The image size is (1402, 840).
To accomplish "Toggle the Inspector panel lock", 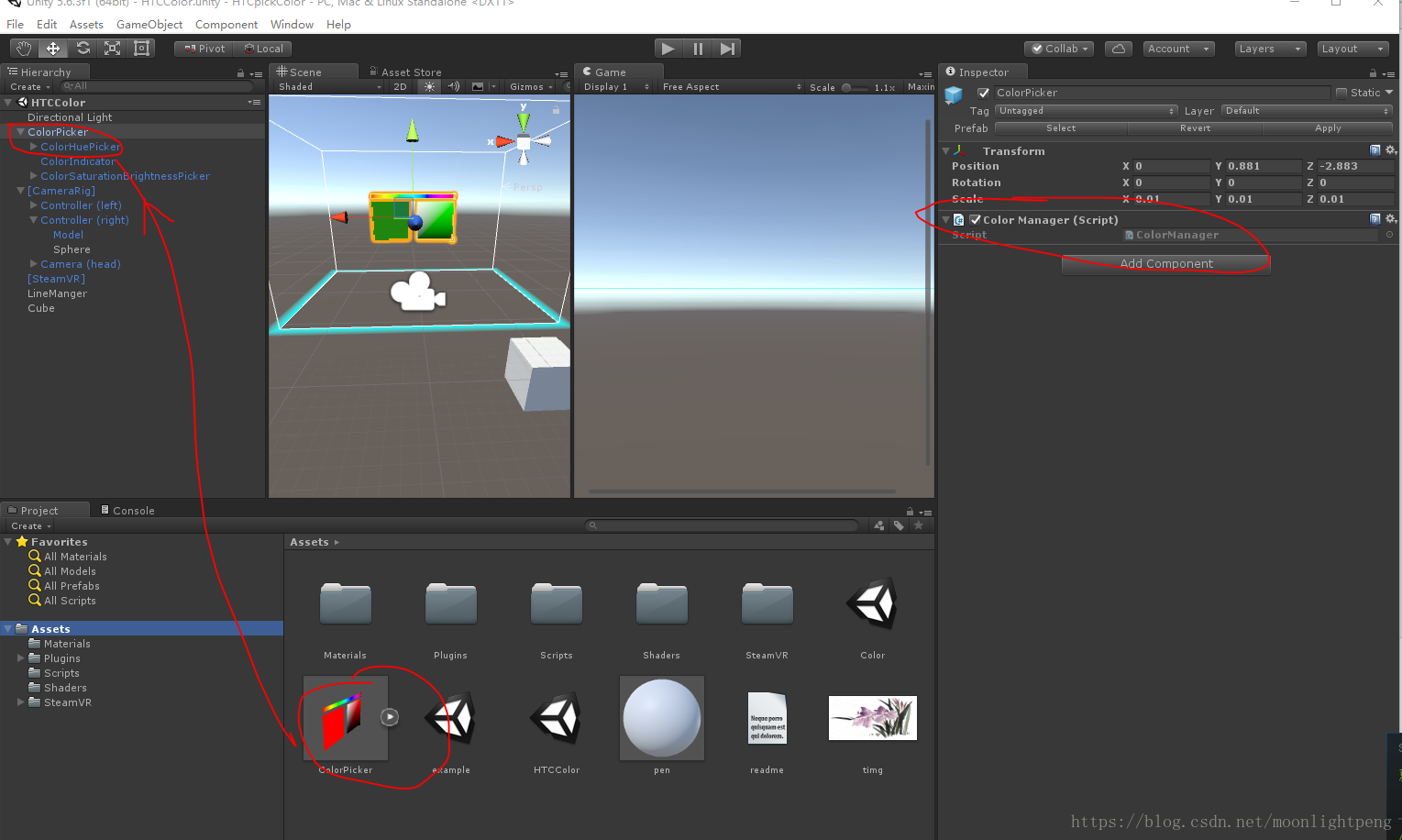I will tap(1373, 73).
